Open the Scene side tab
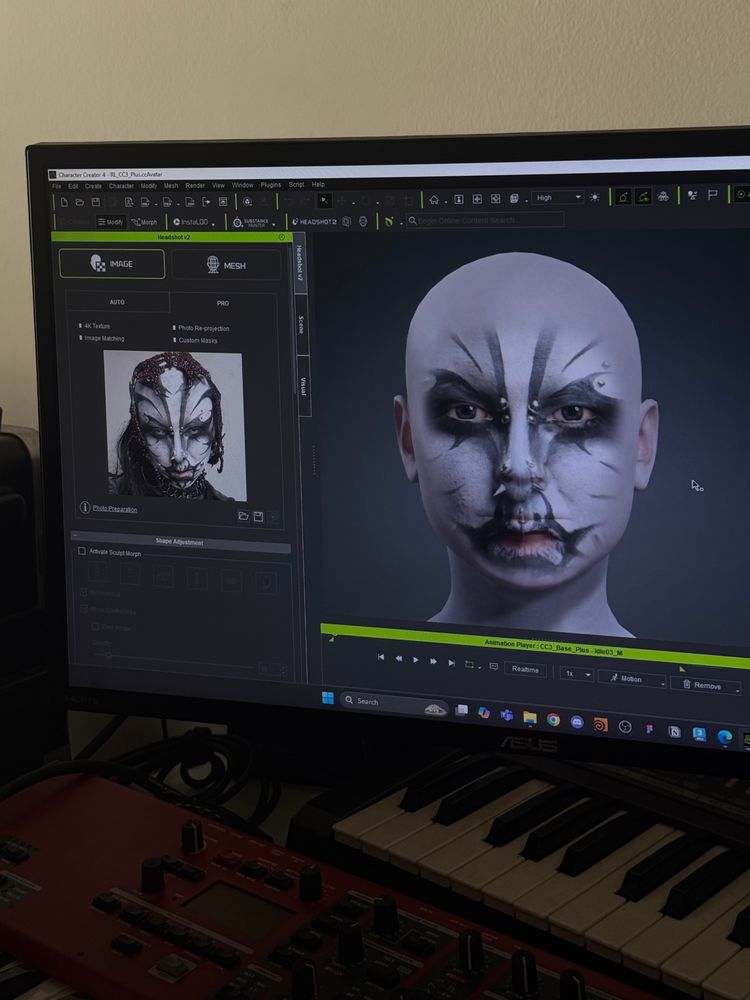This screenshot has height=1000, width=750. 302,325
